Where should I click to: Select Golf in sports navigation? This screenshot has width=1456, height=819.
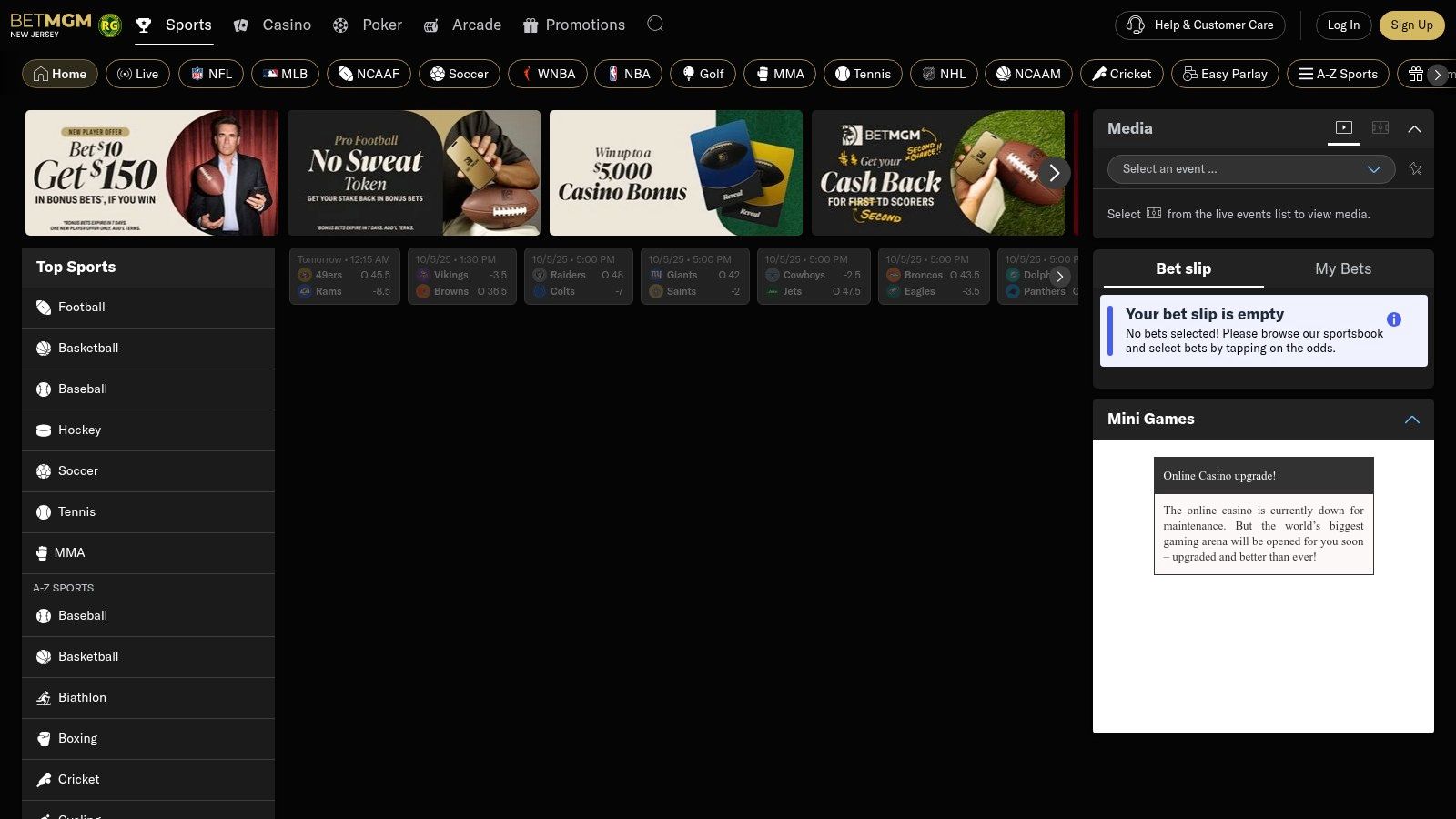click(703, 74)
